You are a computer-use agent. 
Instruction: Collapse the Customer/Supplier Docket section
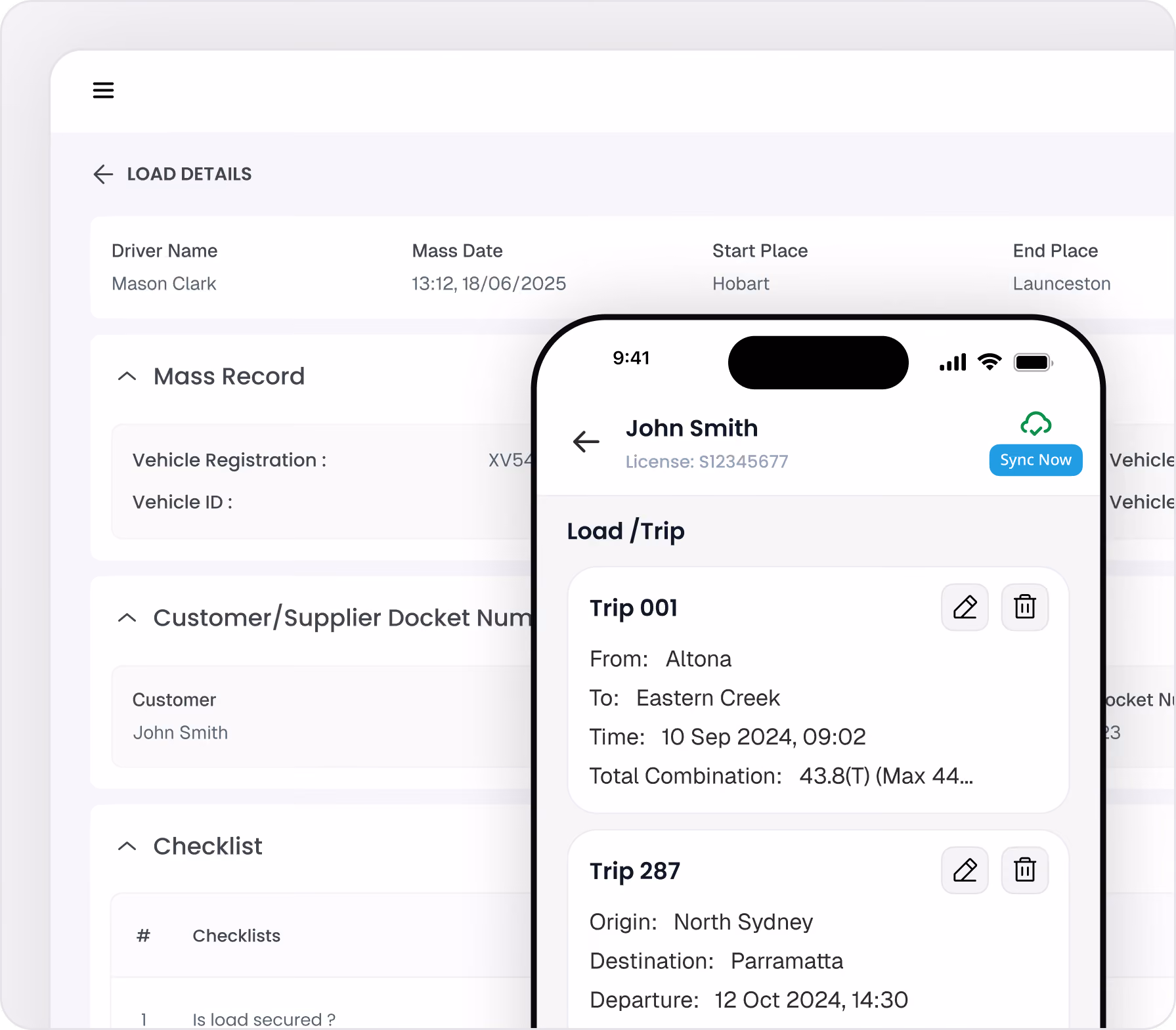pos(127,618)
